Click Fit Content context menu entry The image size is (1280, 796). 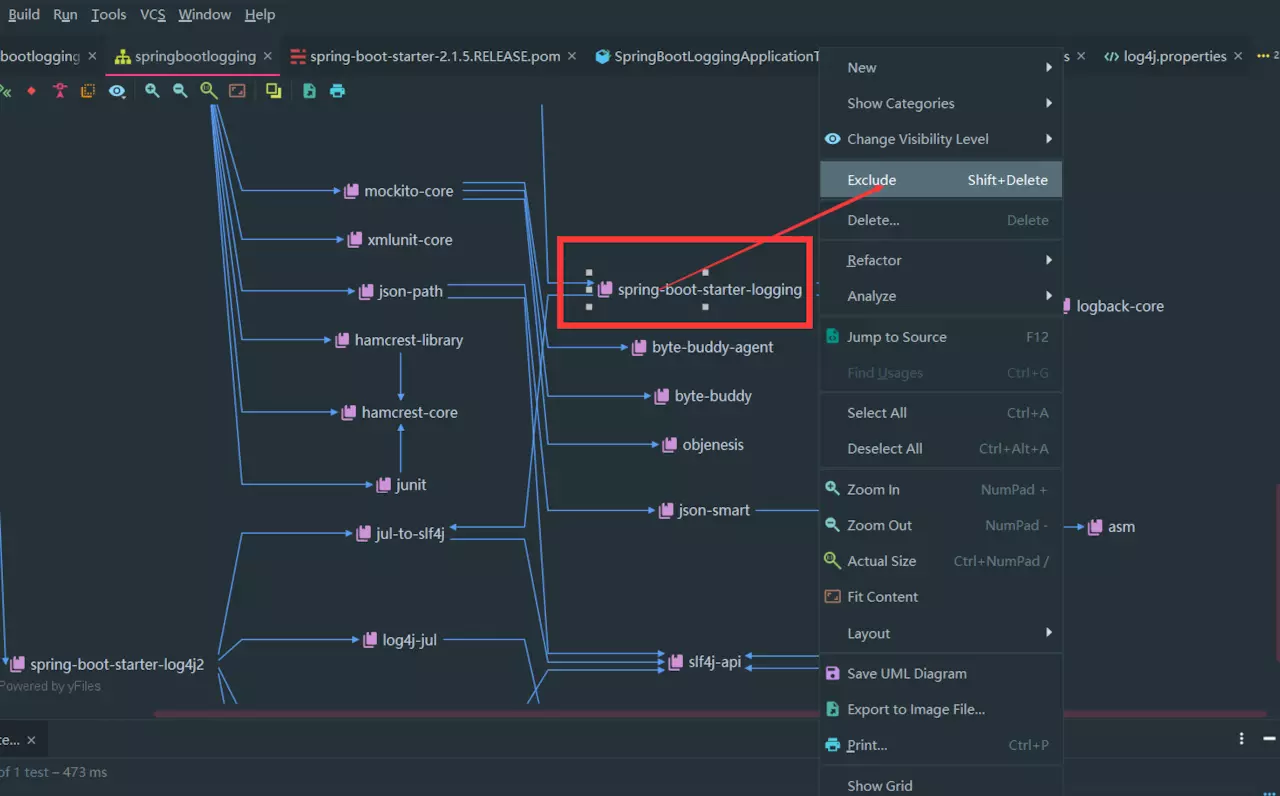click(x=940, y=597)
